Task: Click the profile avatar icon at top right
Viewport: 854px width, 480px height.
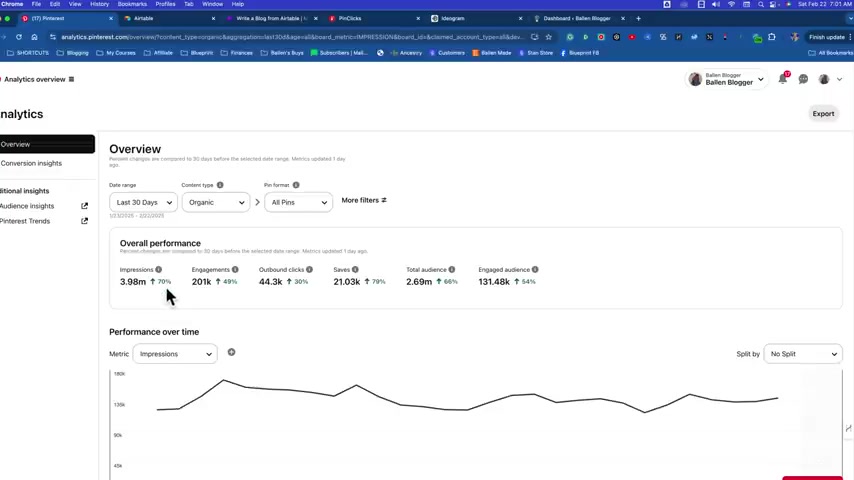Action: tap(824, 80)
